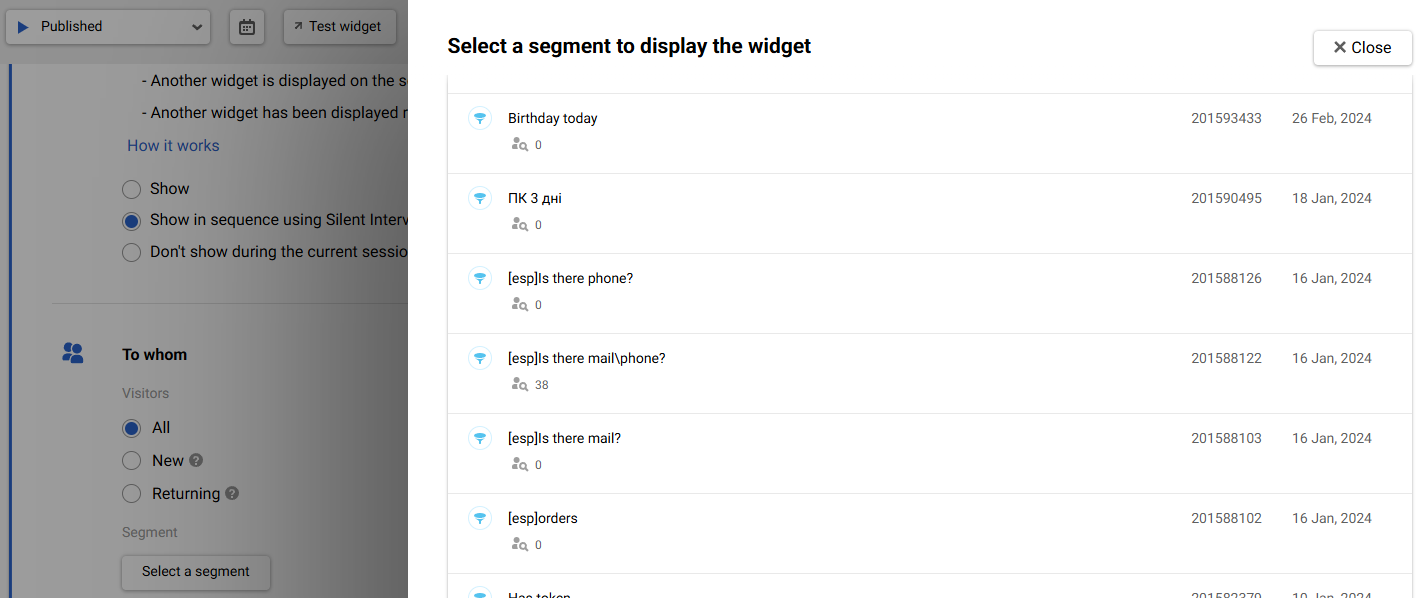Select the New visitors radio button
The width and height of the screenshot is (1422, 598).
click(x=131, y=461)
